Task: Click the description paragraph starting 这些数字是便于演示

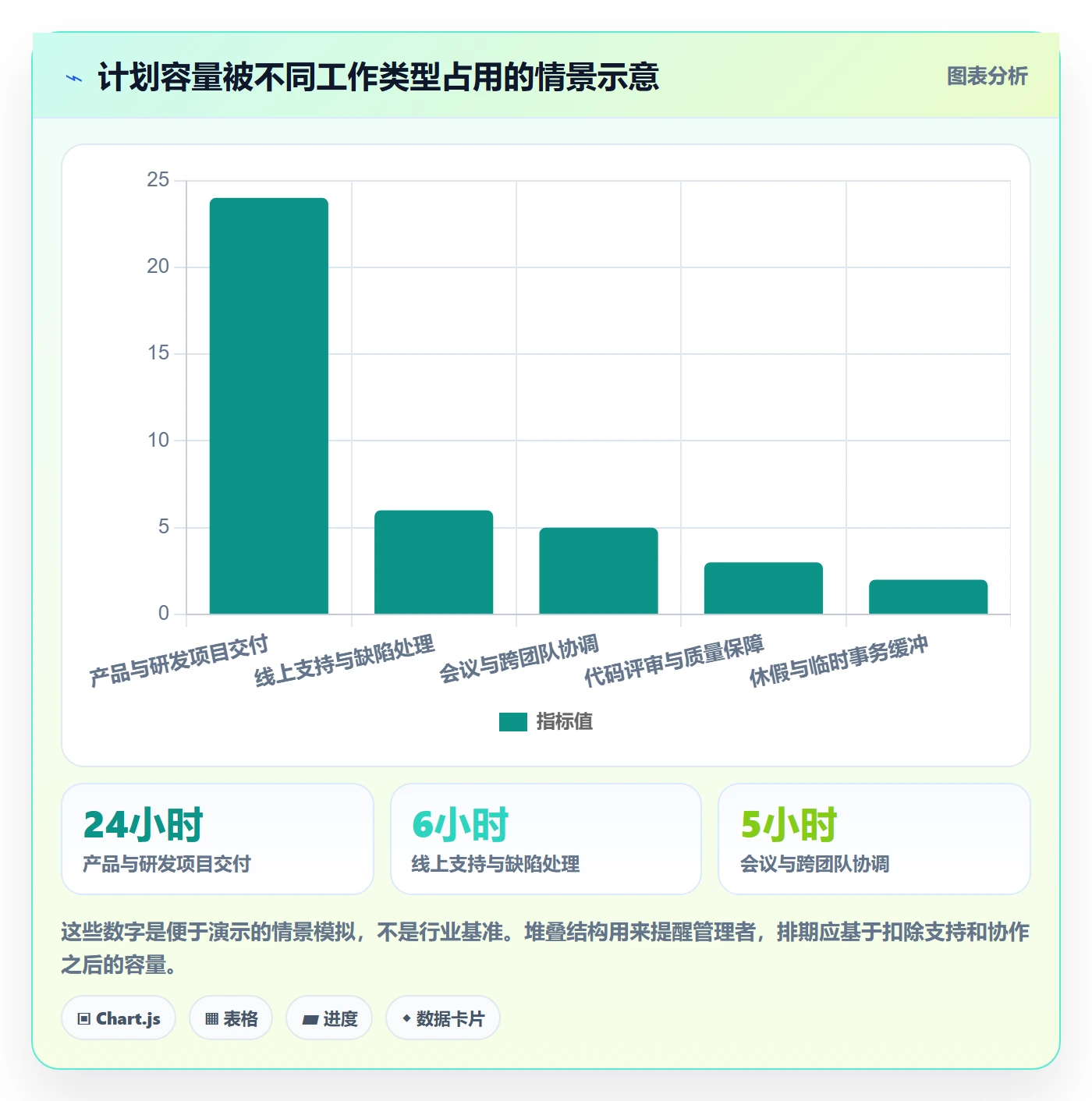Action: (545, 948)
